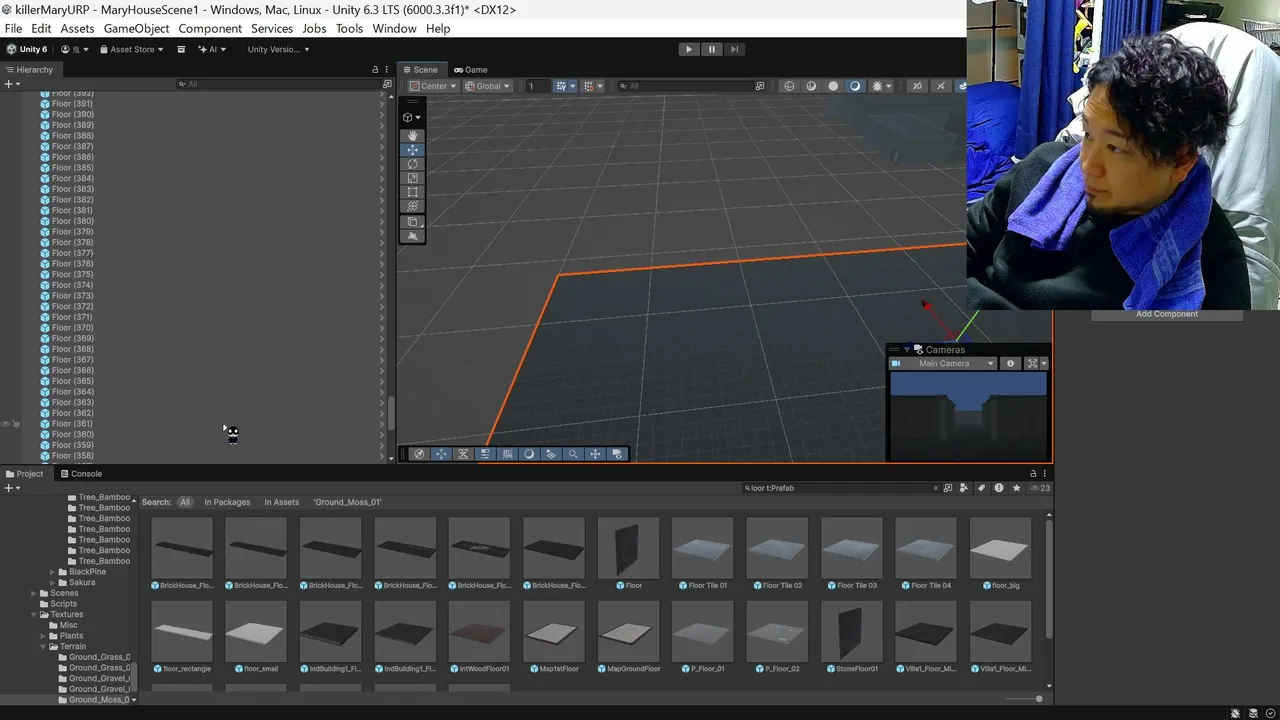The width and height of the screenshot is (1280, 720).
Task: Select the Scale tool
Action: point(412,178)
